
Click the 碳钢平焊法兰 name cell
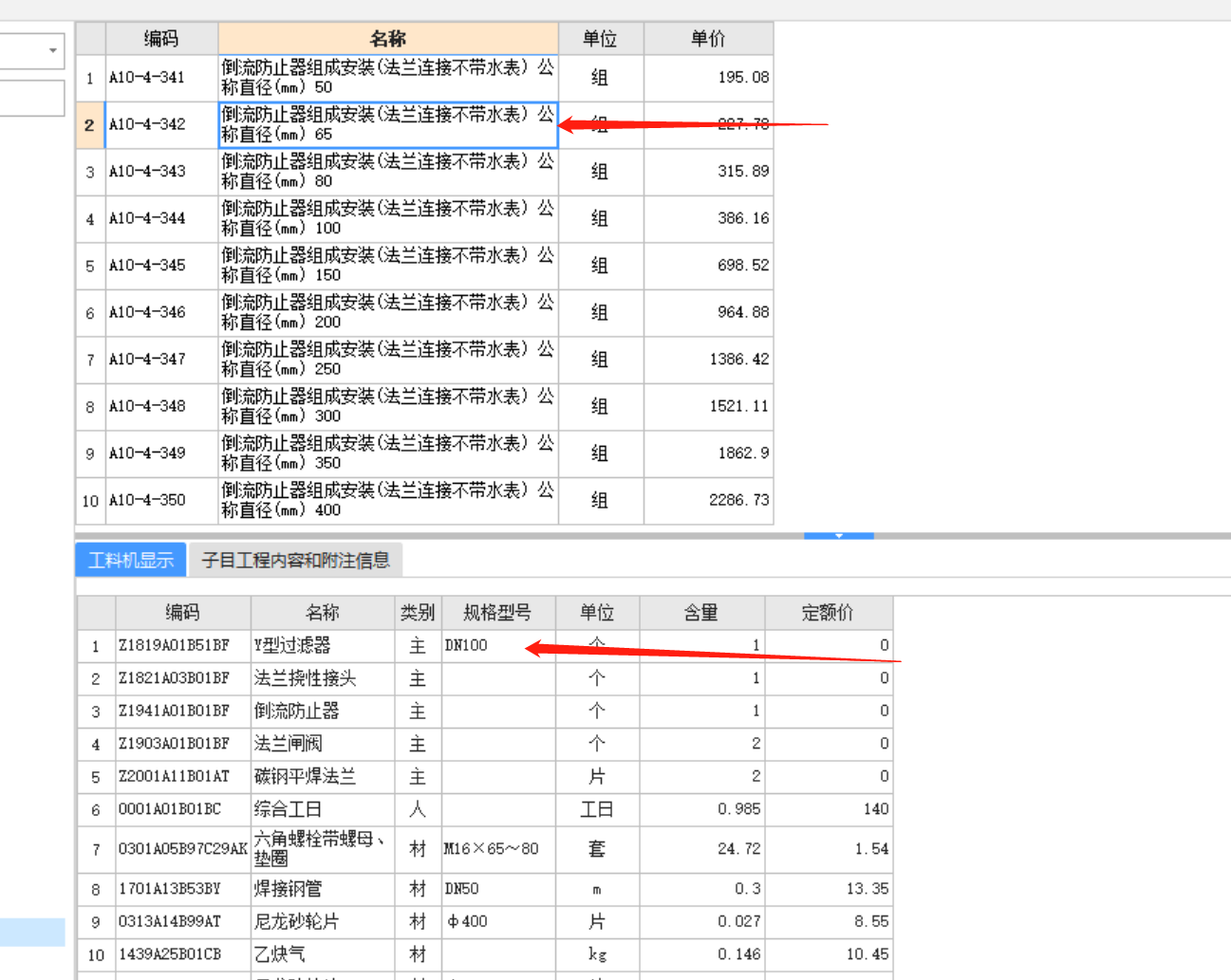coord(323,777)
